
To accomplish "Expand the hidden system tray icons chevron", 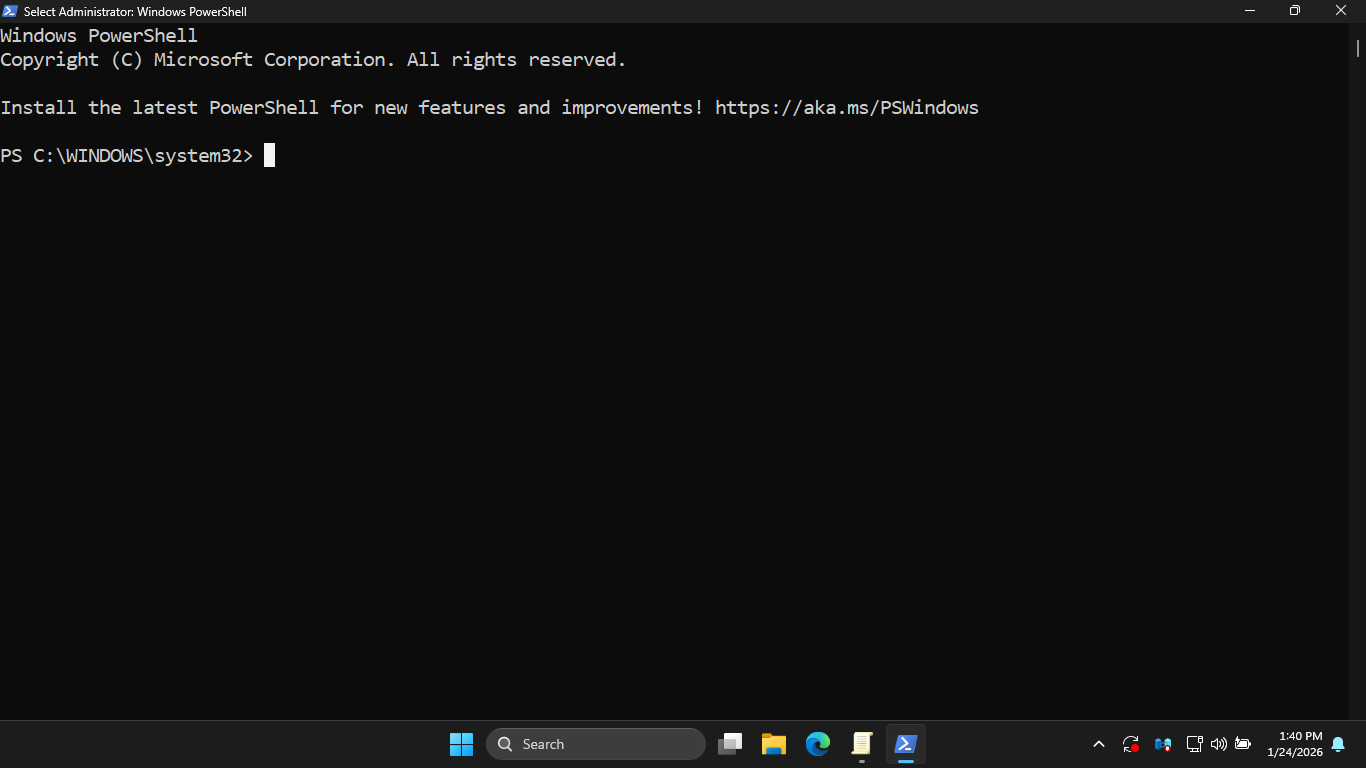I will pos(1099,744).
